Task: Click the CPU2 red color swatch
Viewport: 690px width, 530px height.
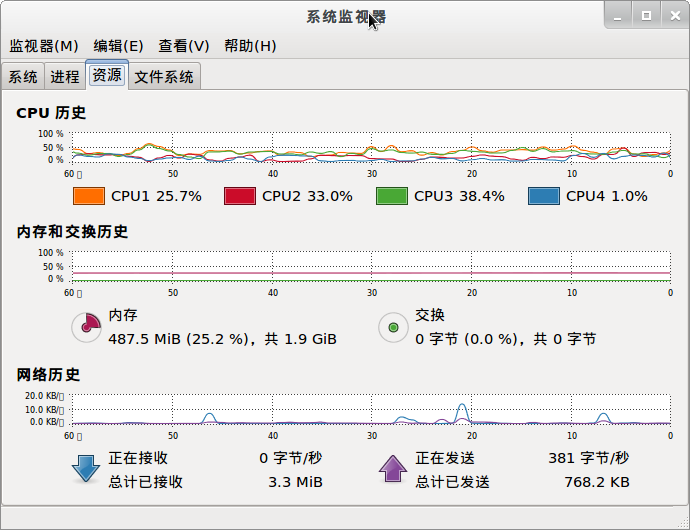Action: [x=240, y=196]
